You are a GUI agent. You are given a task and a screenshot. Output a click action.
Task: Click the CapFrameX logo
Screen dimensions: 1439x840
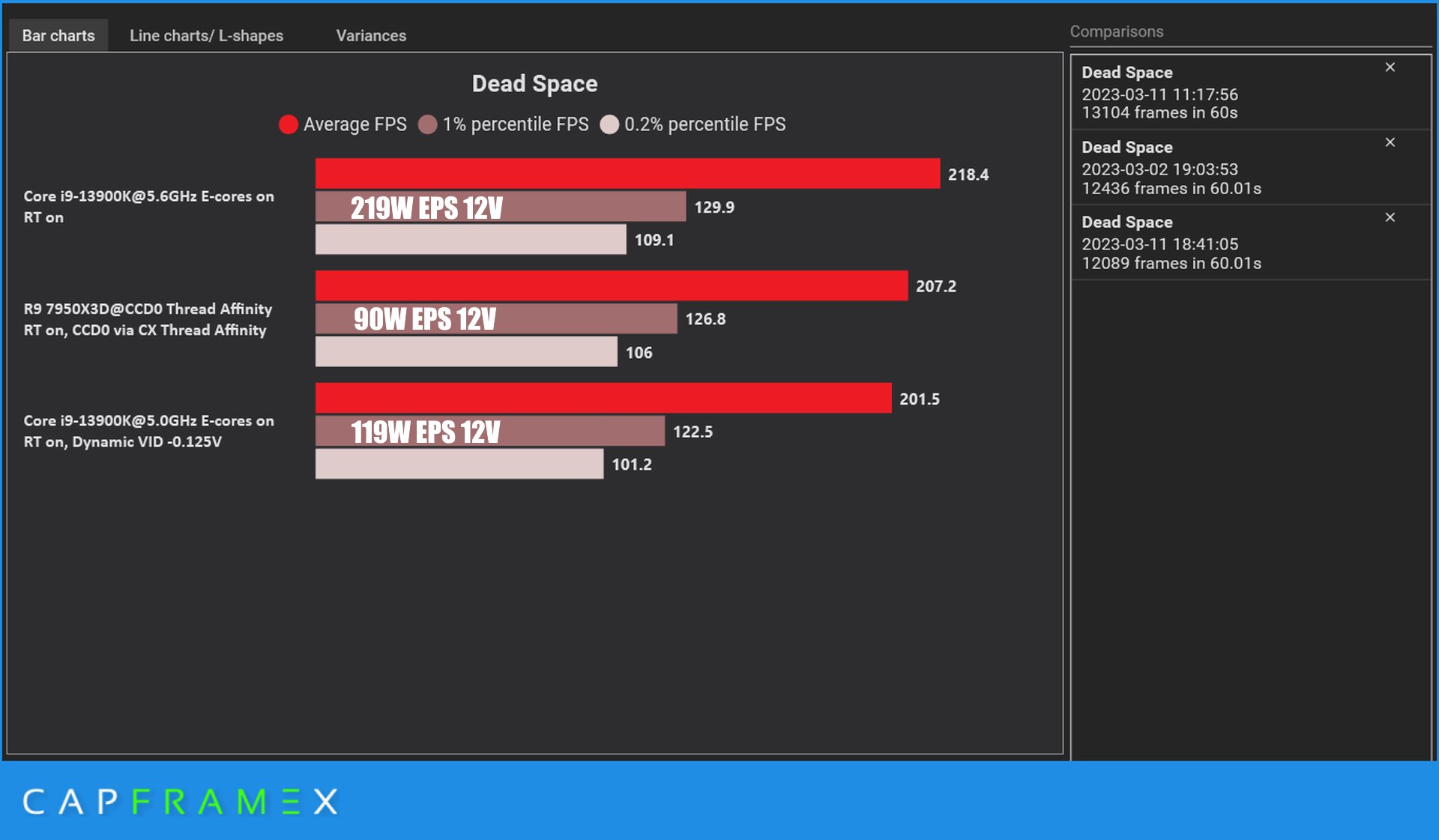coord(180,802)
